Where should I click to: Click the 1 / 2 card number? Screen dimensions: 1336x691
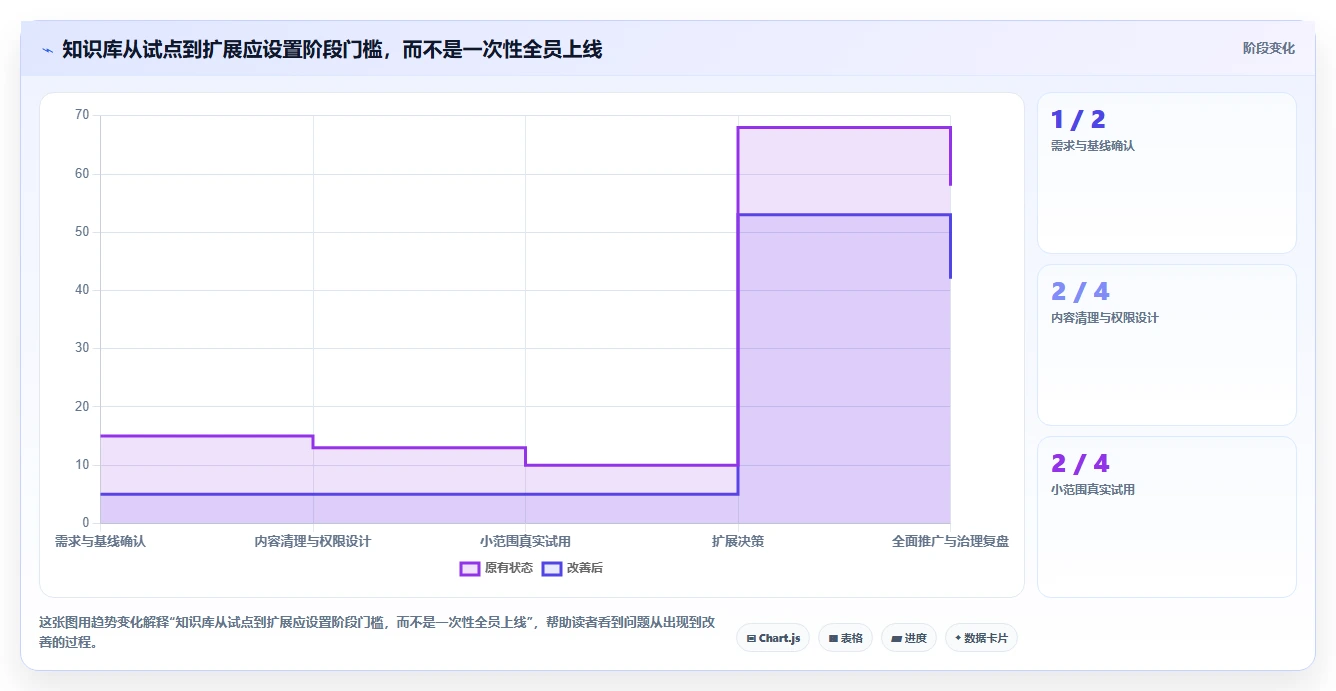tap(1078, 120)
